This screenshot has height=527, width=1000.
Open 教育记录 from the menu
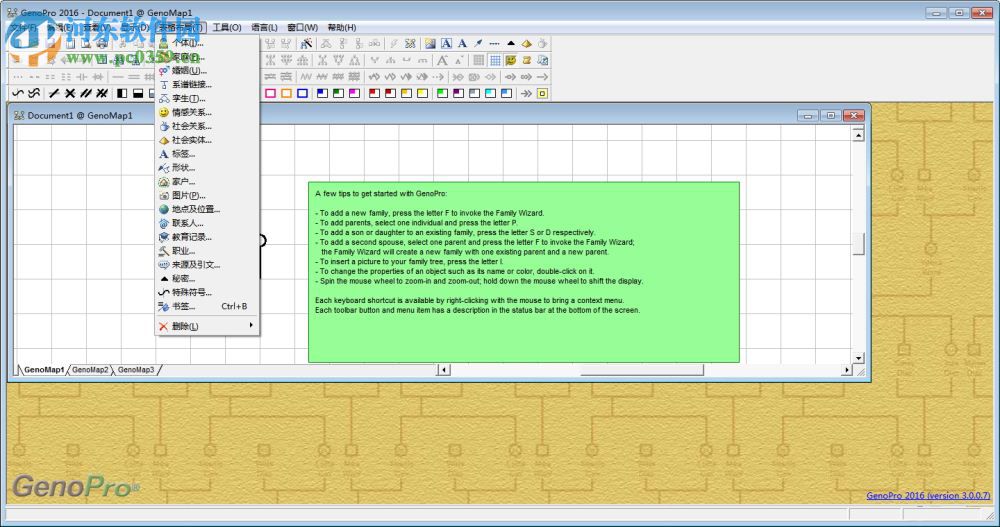[207, 237]
